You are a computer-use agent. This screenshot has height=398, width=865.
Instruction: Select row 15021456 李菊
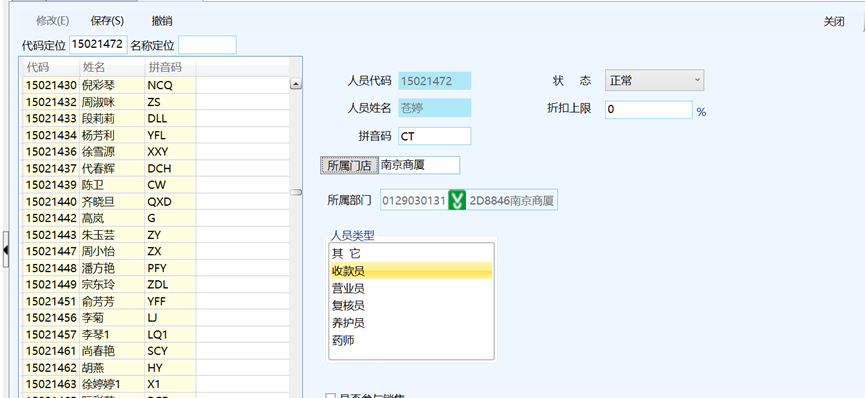(156, 318)
